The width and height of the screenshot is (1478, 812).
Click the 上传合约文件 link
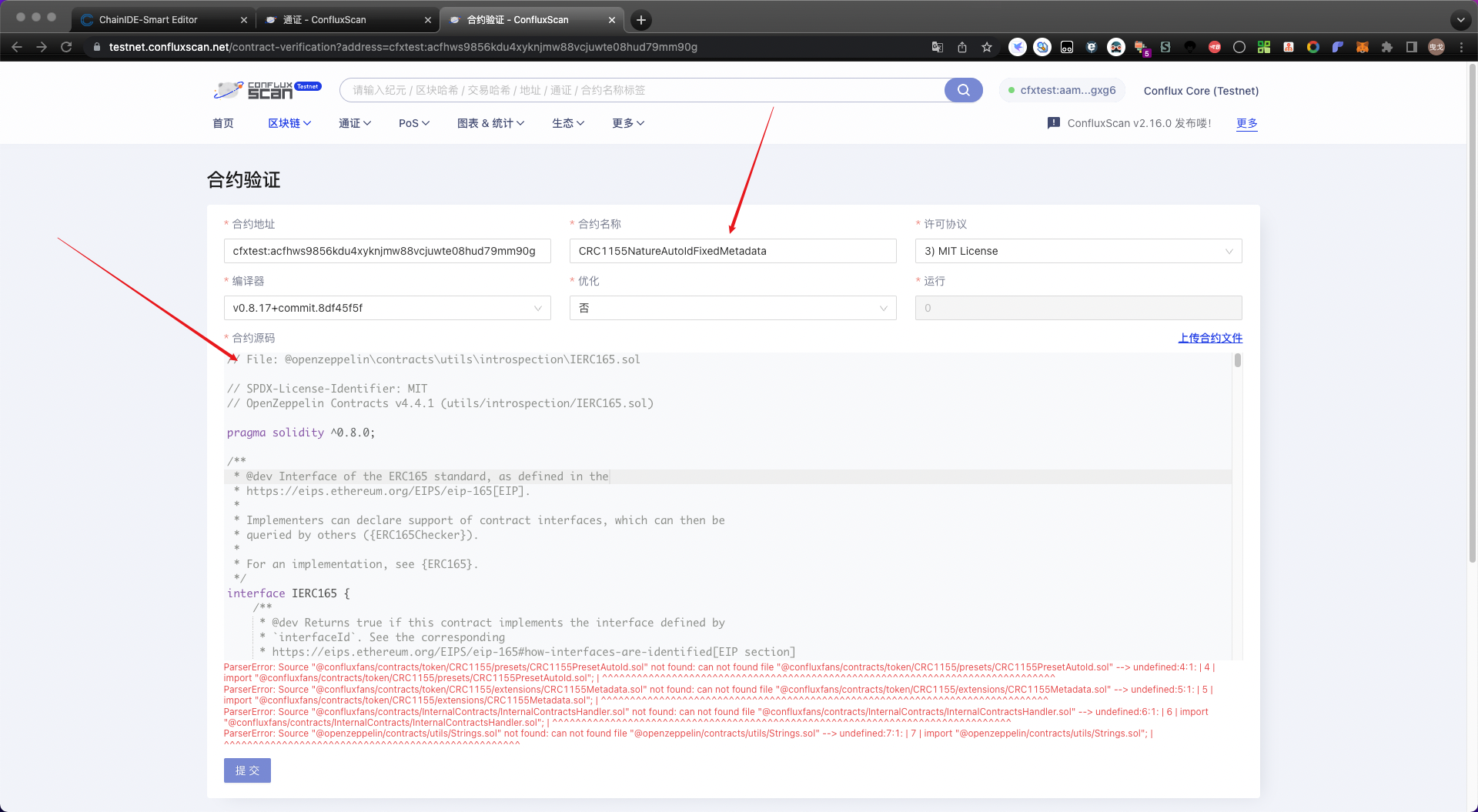[x=1210, y=338]
